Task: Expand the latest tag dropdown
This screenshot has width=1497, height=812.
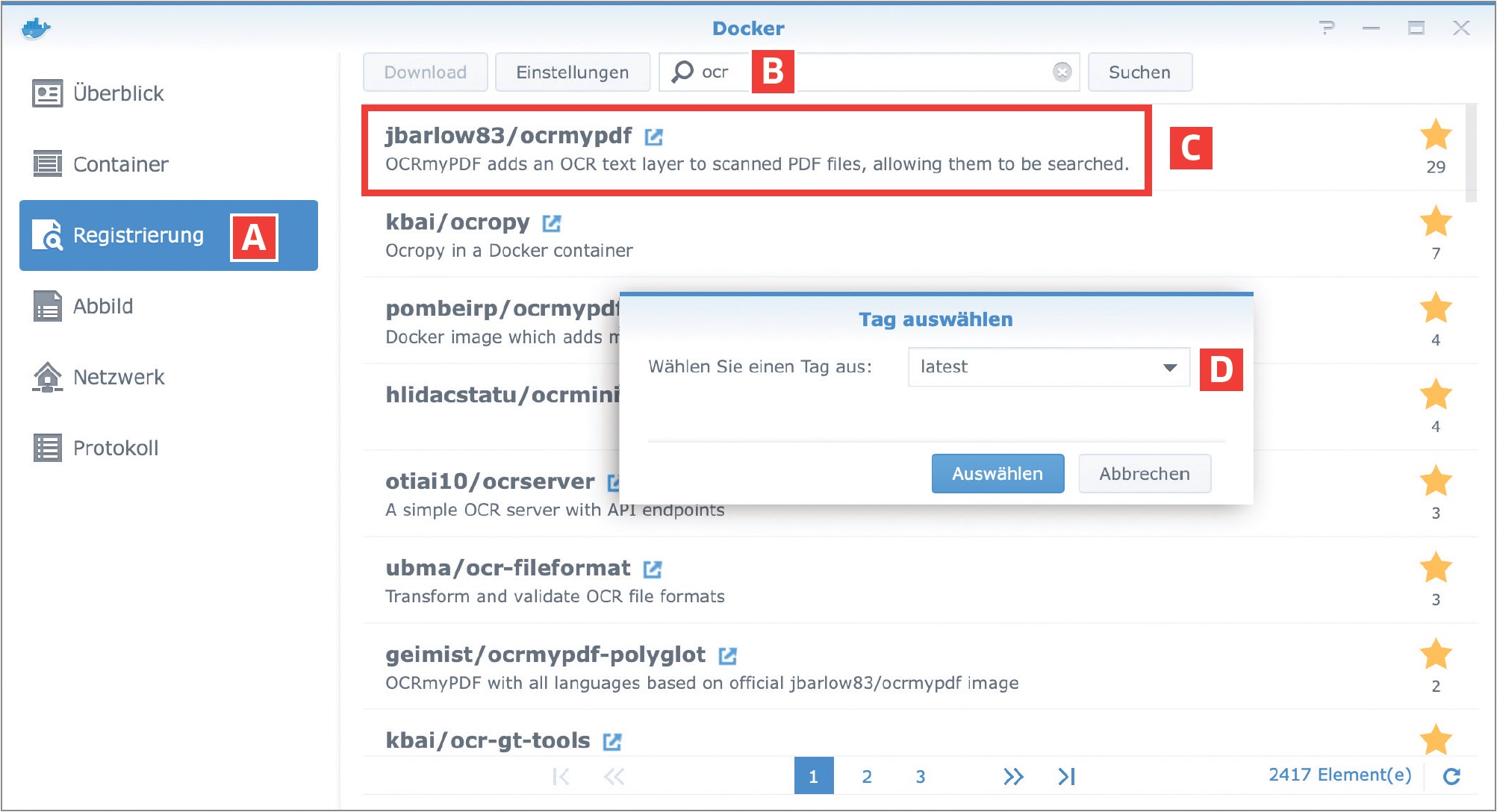Action: pyautogui.click(x=1048, y=366)
